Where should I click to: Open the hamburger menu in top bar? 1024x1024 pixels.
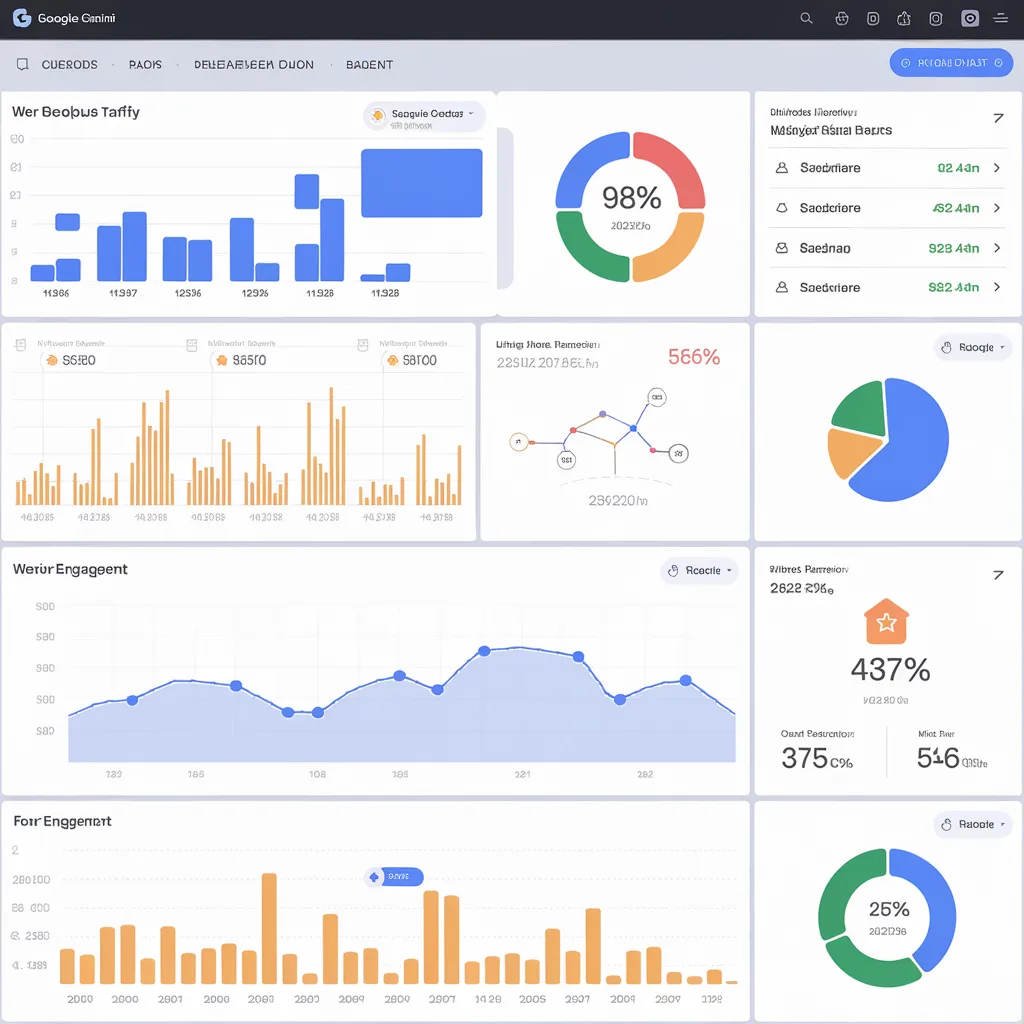tap(1000, 18)
